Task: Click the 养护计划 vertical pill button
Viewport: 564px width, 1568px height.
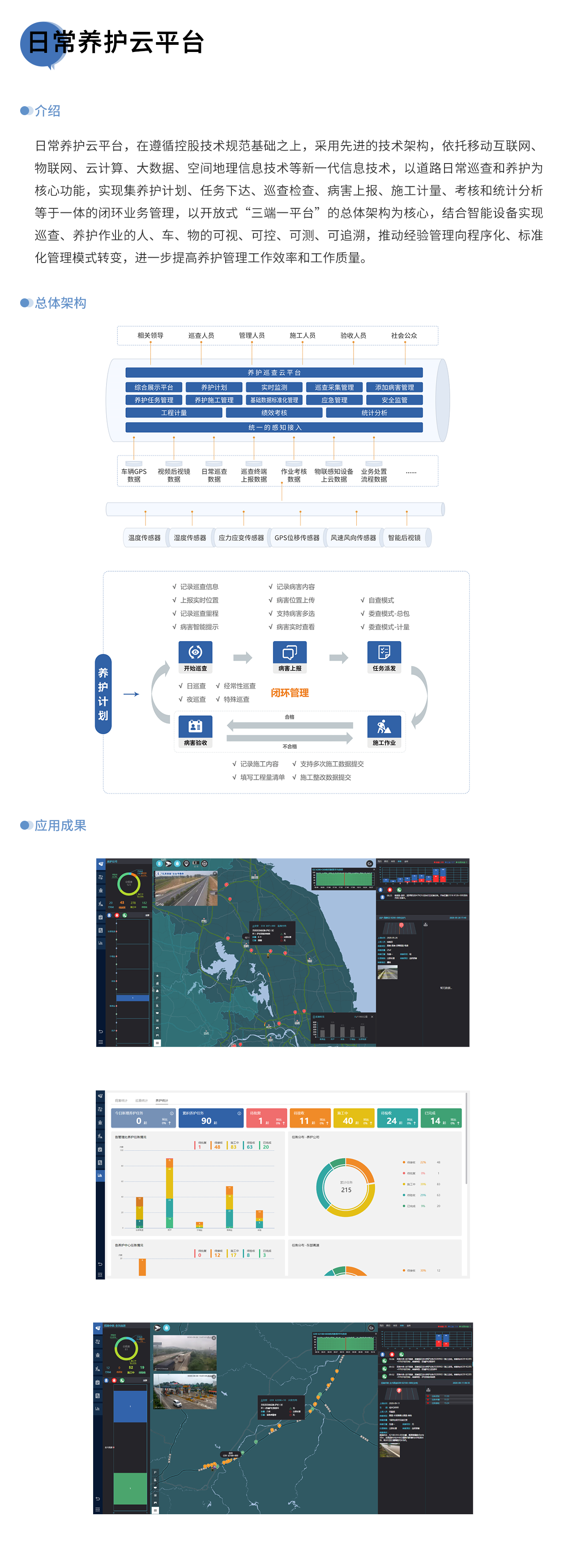Action: pos(103,694)
